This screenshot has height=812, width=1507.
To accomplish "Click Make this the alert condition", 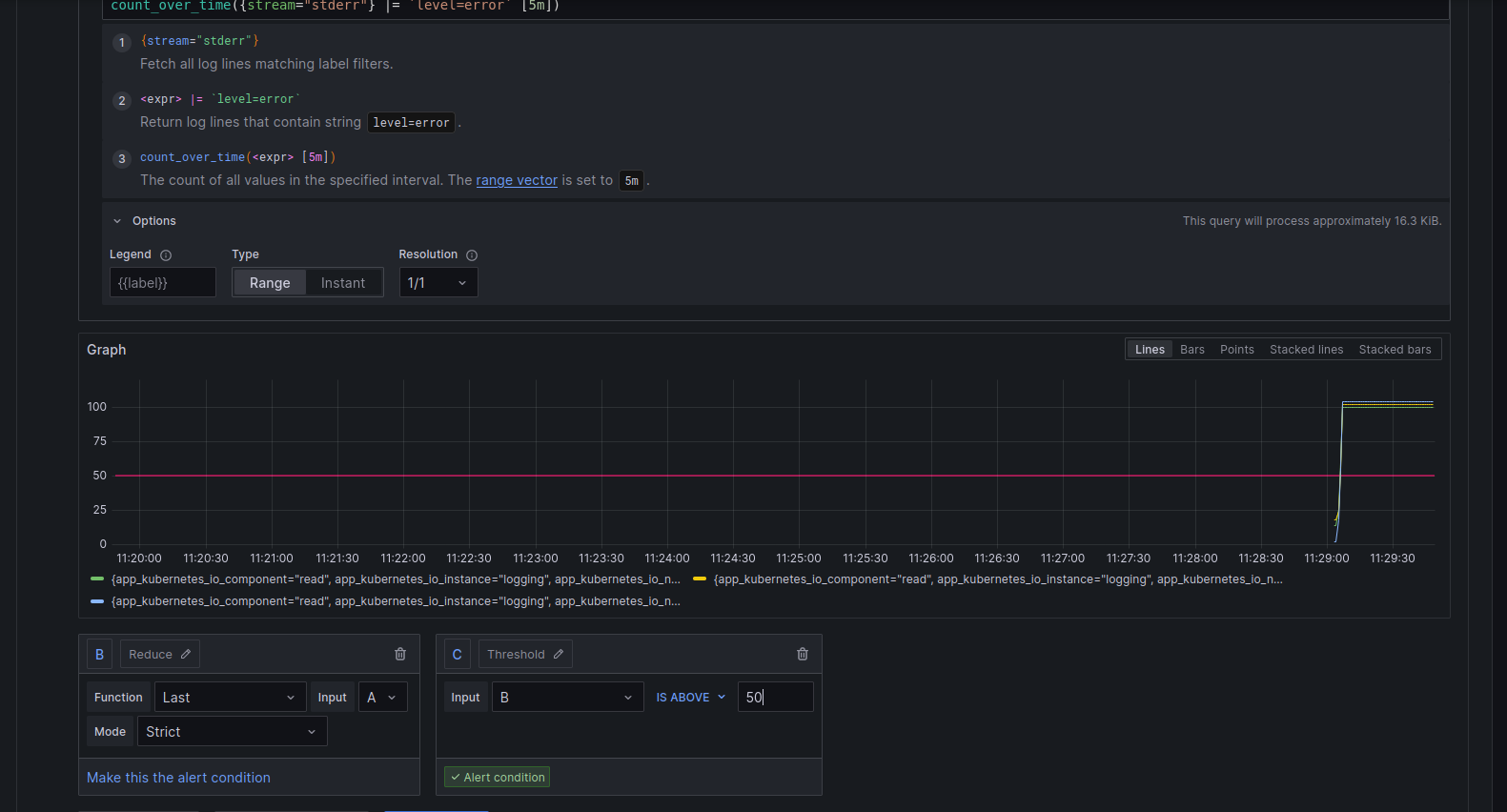I will tap(178, 778).
